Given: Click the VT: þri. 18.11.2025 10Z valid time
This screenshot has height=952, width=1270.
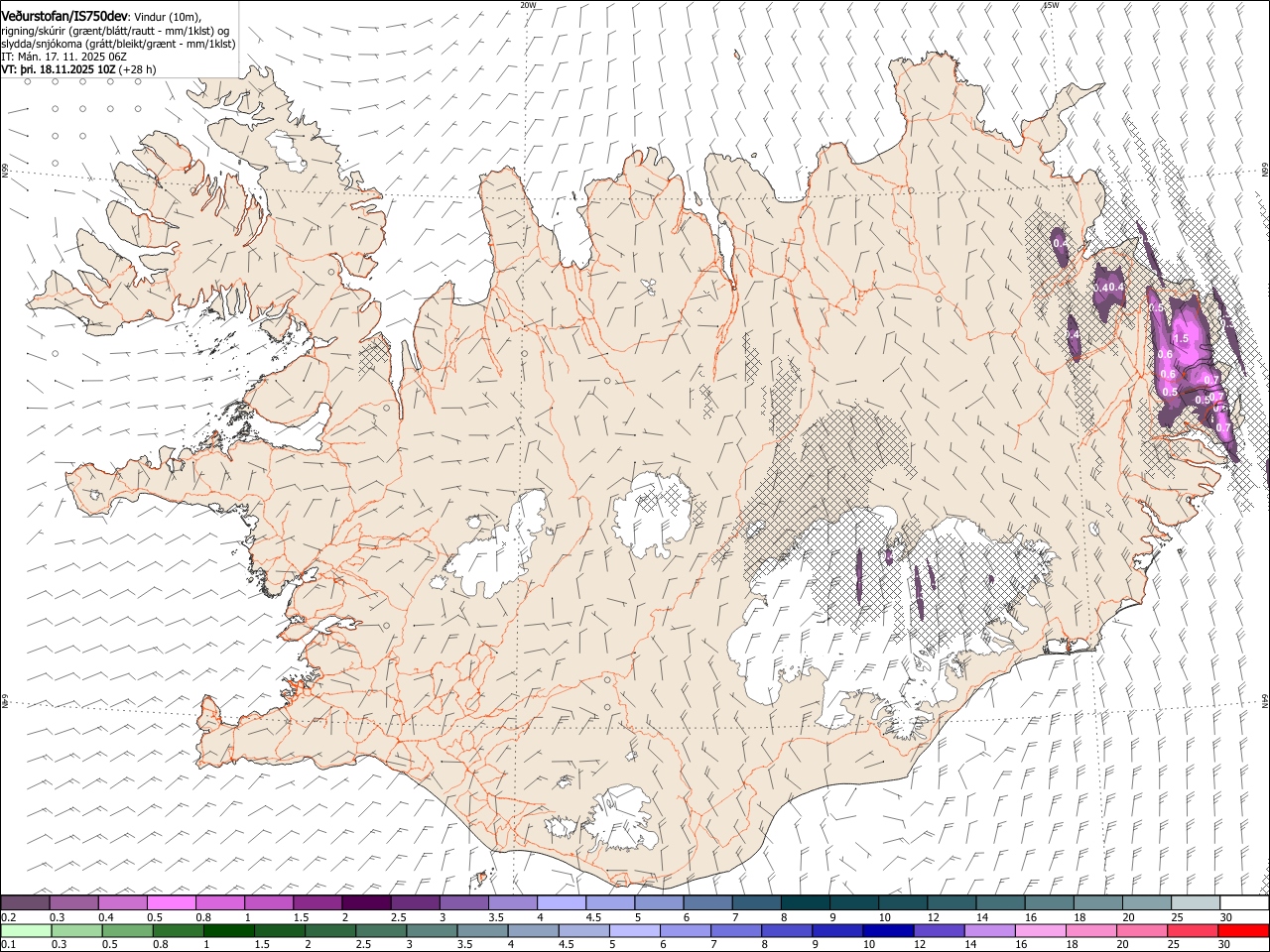Looking at the screenshot, I should (x=59, y=69).
